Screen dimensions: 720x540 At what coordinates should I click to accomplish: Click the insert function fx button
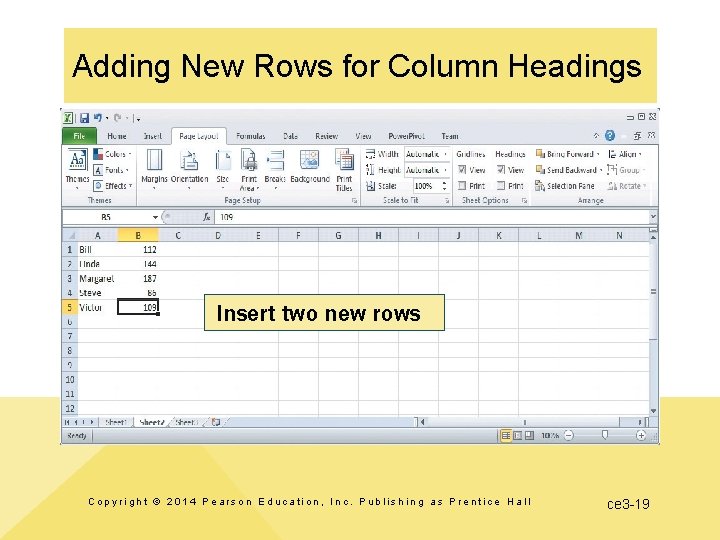(x=207, y=217)
